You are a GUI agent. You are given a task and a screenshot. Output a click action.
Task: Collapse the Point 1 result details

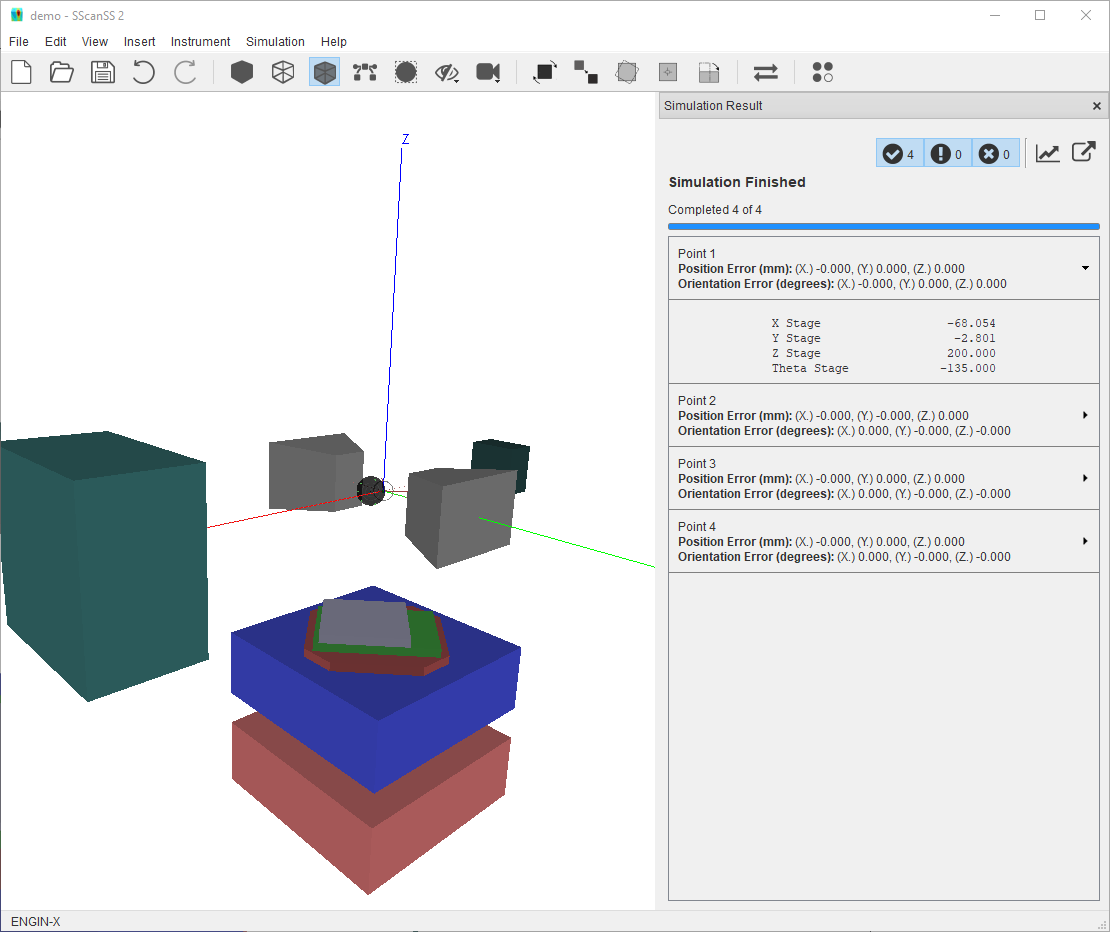[1085, 268]
